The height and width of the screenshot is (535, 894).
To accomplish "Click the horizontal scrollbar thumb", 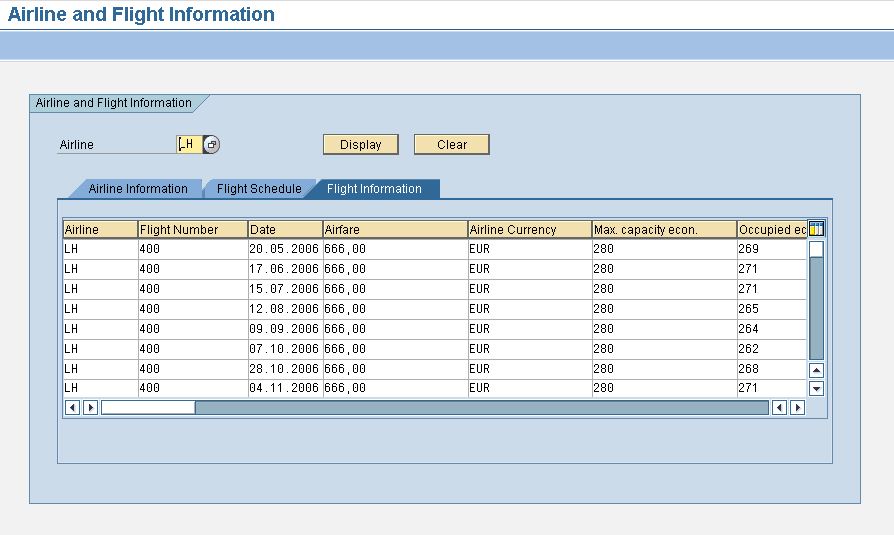I will pos(148,407).
